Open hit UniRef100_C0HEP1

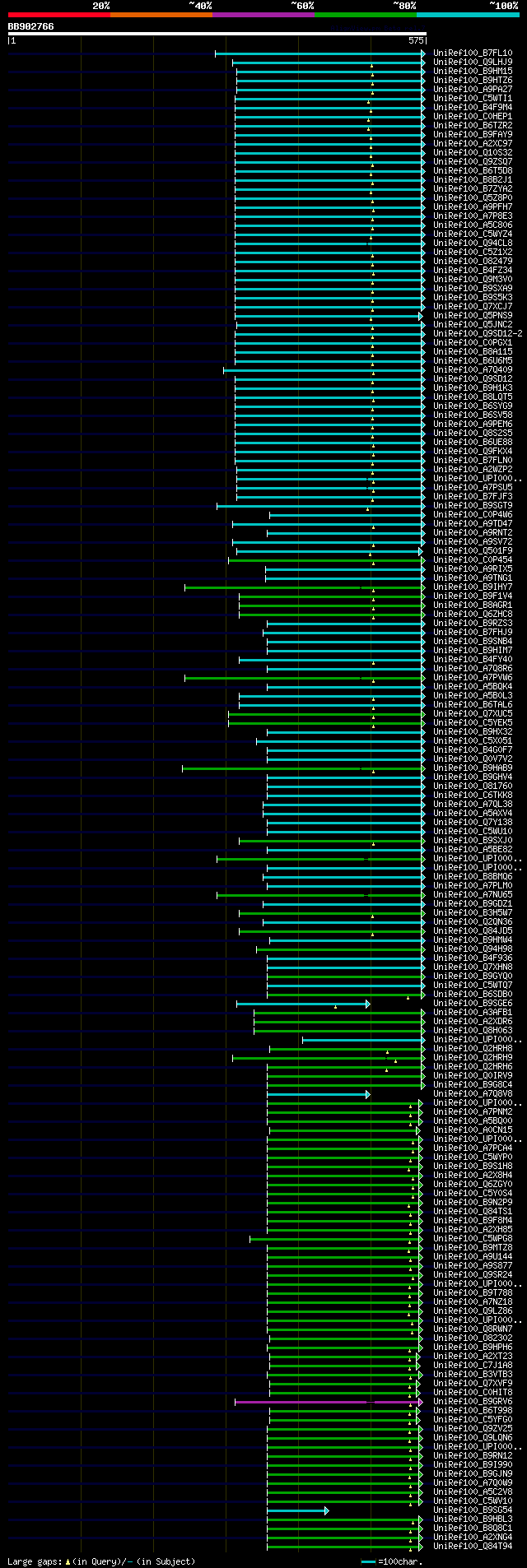click(473, 117)
